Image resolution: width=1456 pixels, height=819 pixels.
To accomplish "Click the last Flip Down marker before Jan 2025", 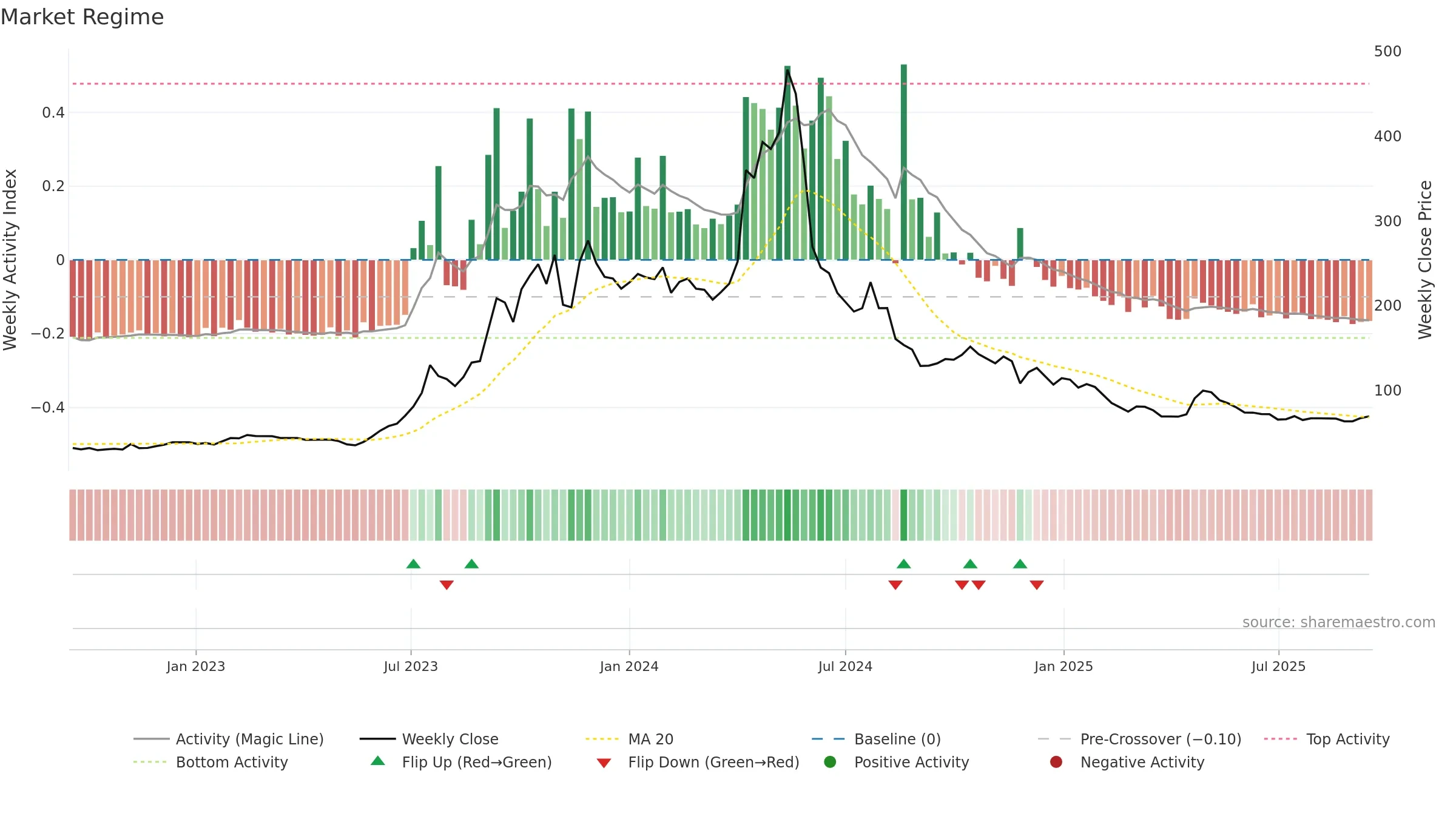I will coord(1037,585).
